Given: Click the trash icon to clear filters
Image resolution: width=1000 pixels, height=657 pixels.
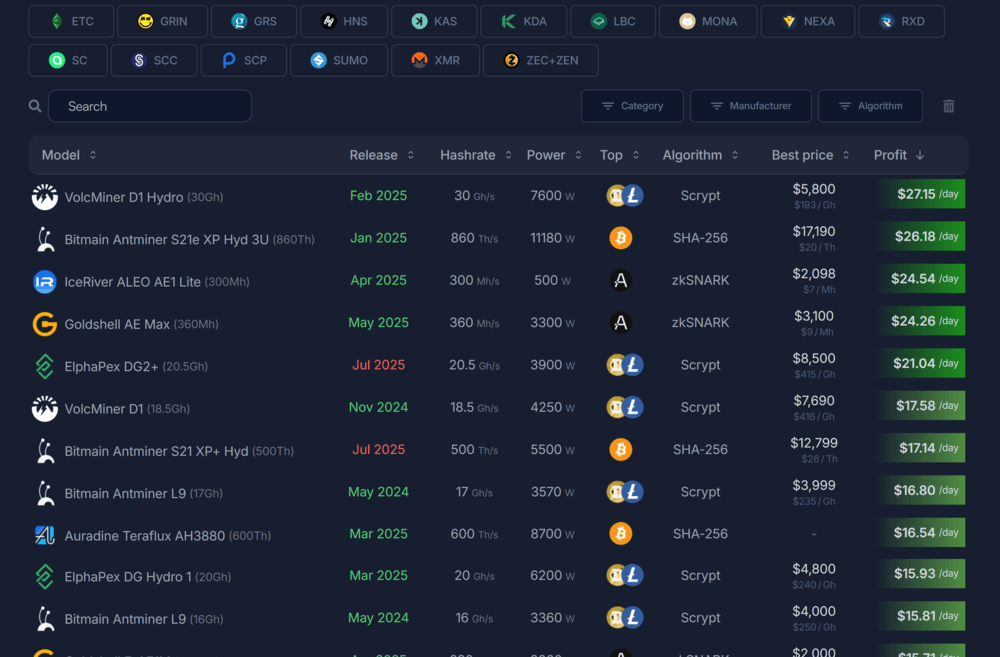Looking at the screenshot, I should 949,106.
